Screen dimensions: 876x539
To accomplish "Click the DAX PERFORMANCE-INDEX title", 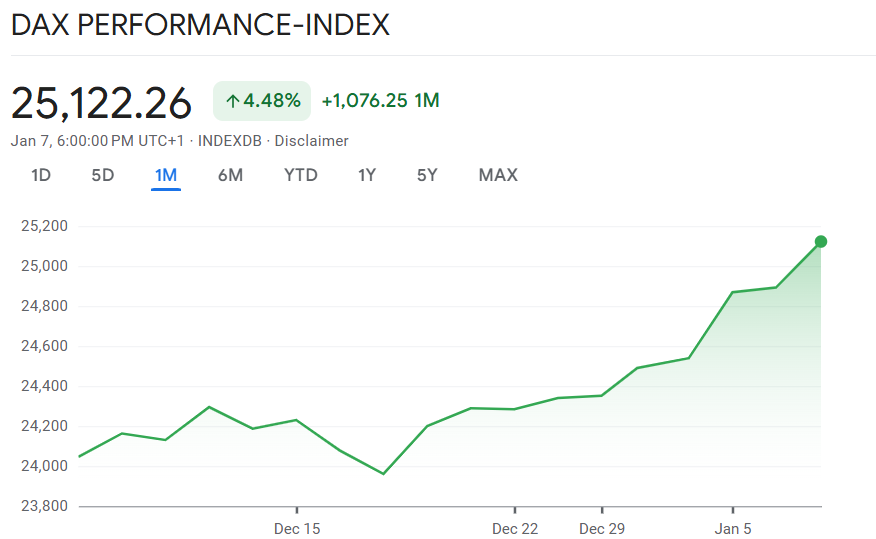I will (200, 25).
